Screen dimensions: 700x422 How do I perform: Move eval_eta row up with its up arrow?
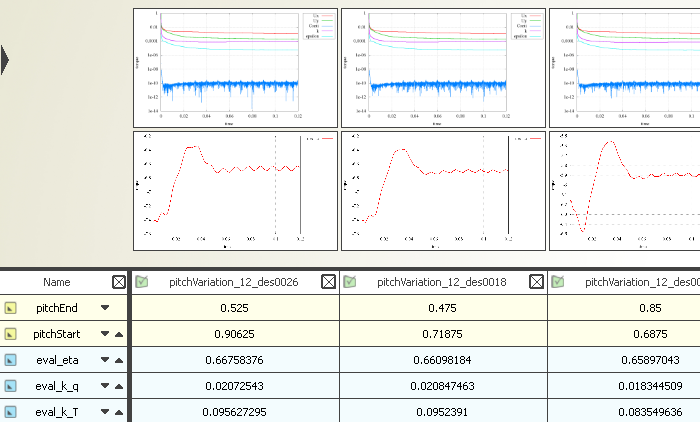pyautogui.click(x=119, y=359)
